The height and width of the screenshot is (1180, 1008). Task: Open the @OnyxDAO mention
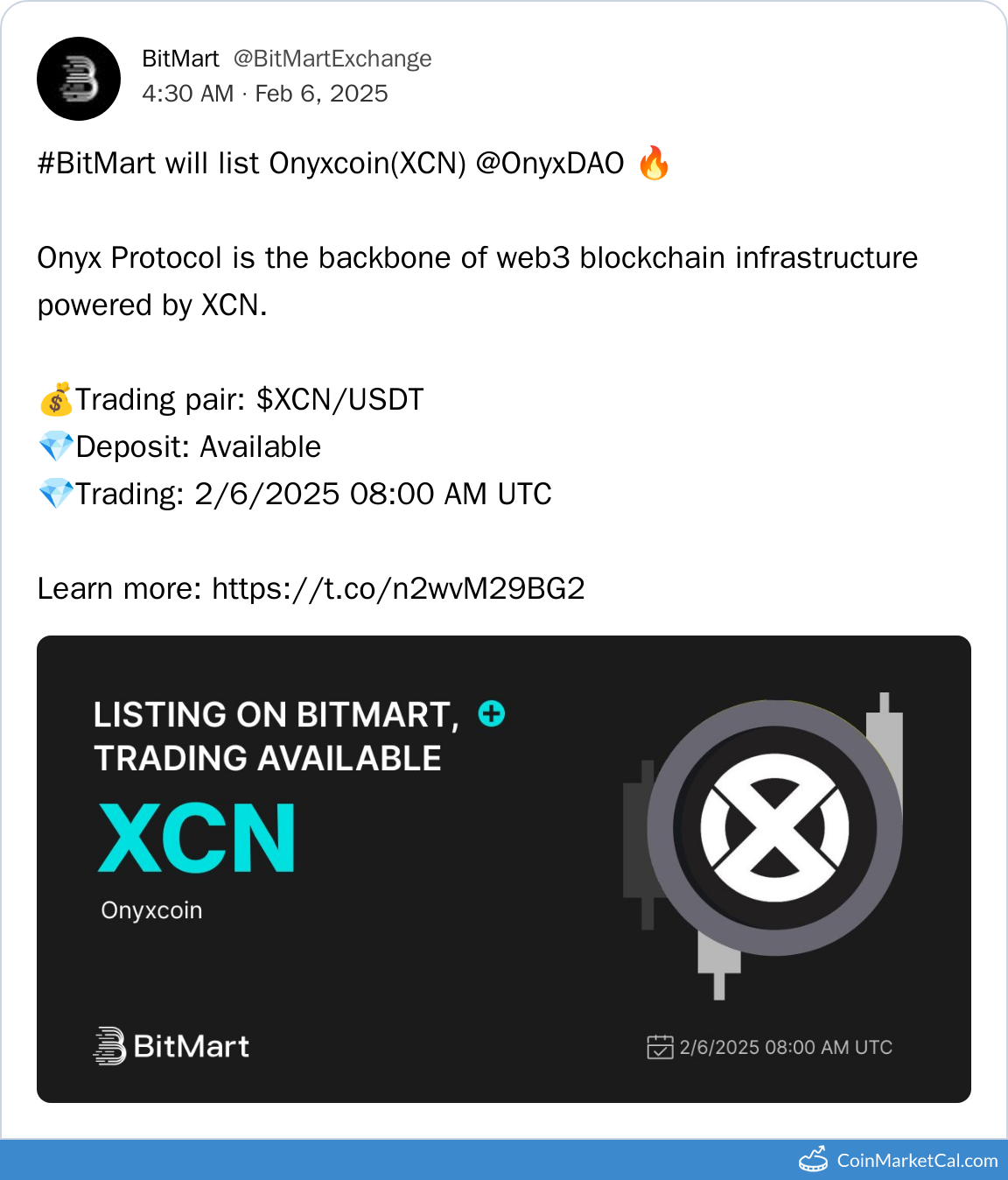click(549, 164)
